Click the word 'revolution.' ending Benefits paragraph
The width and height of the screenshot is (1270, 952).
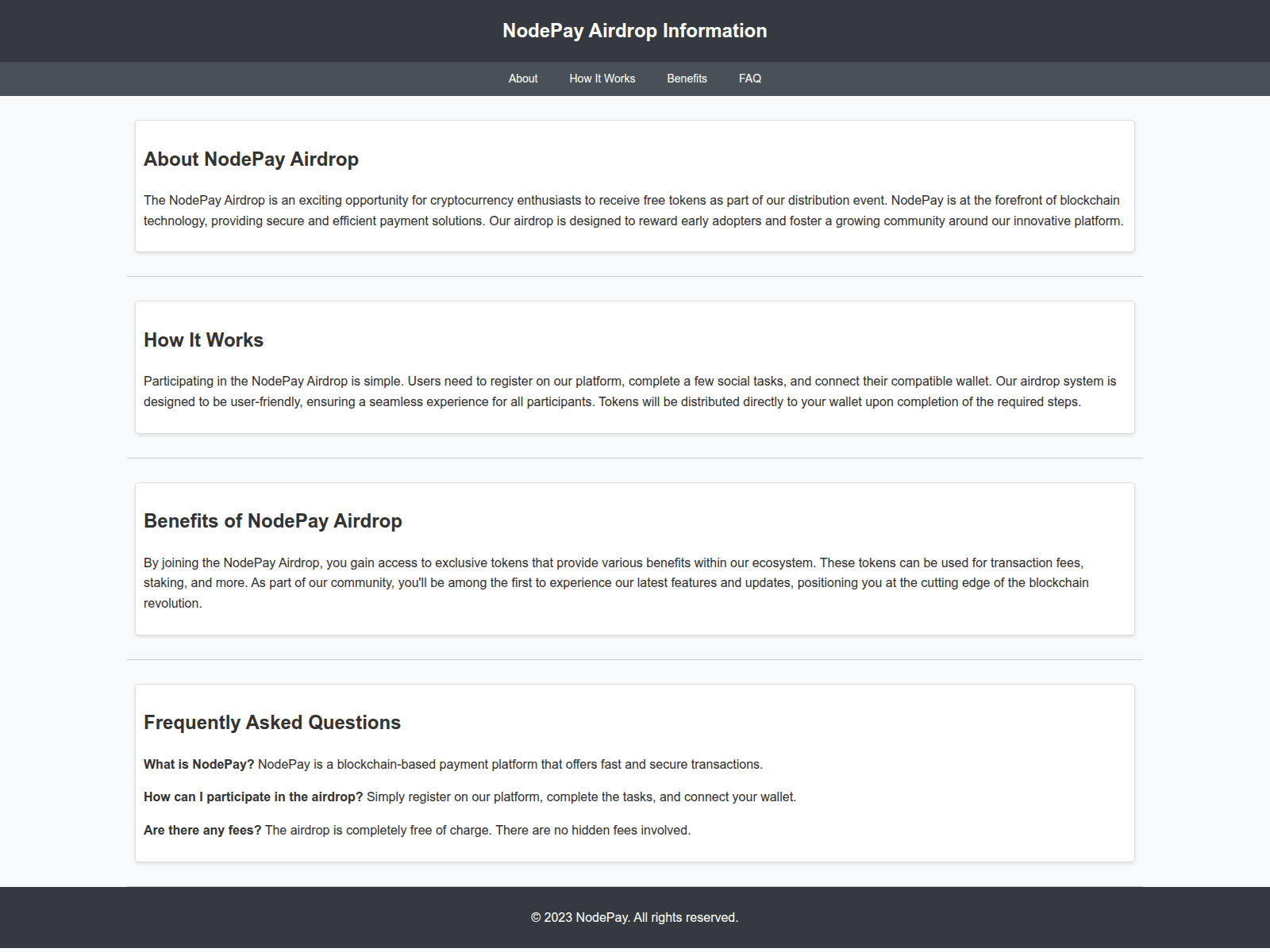[x=173, y=604]
